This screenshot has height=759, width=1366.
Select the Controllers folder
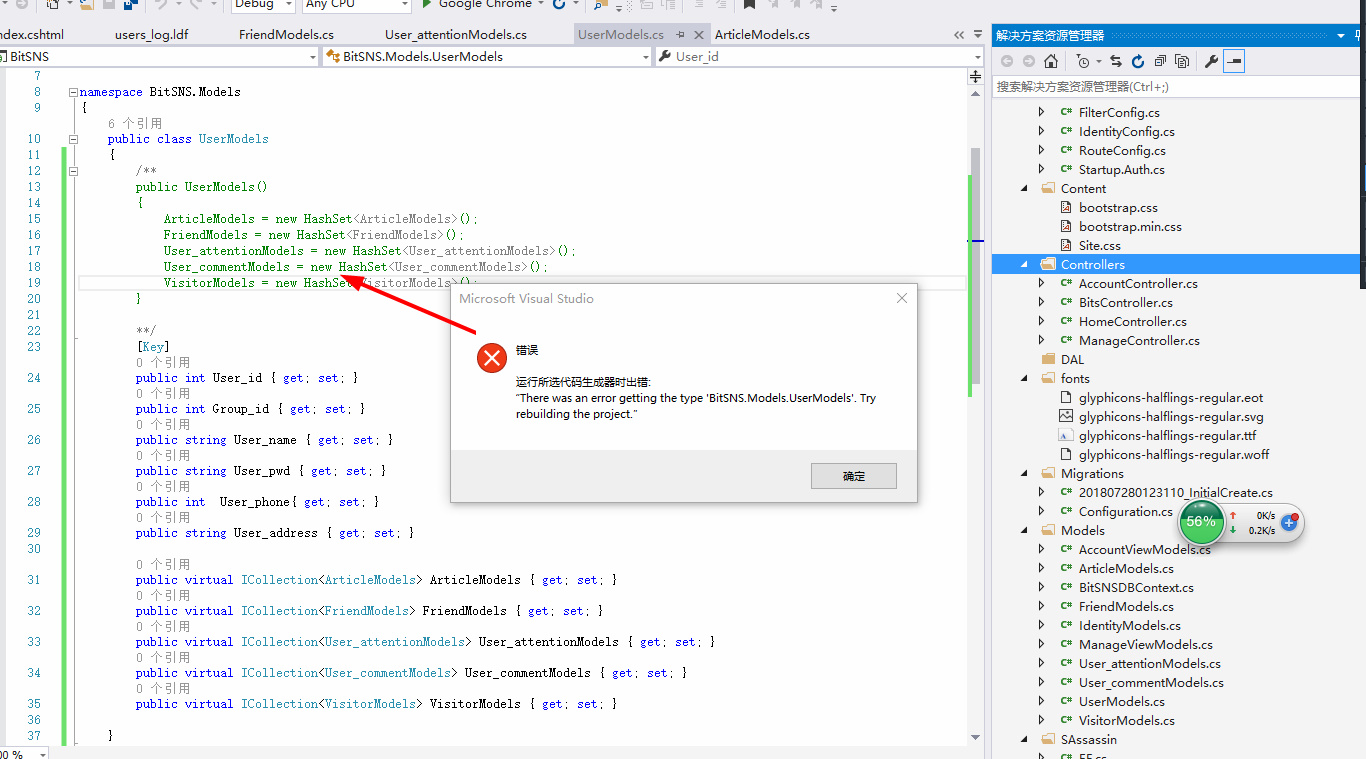(x=1092, y=264)
